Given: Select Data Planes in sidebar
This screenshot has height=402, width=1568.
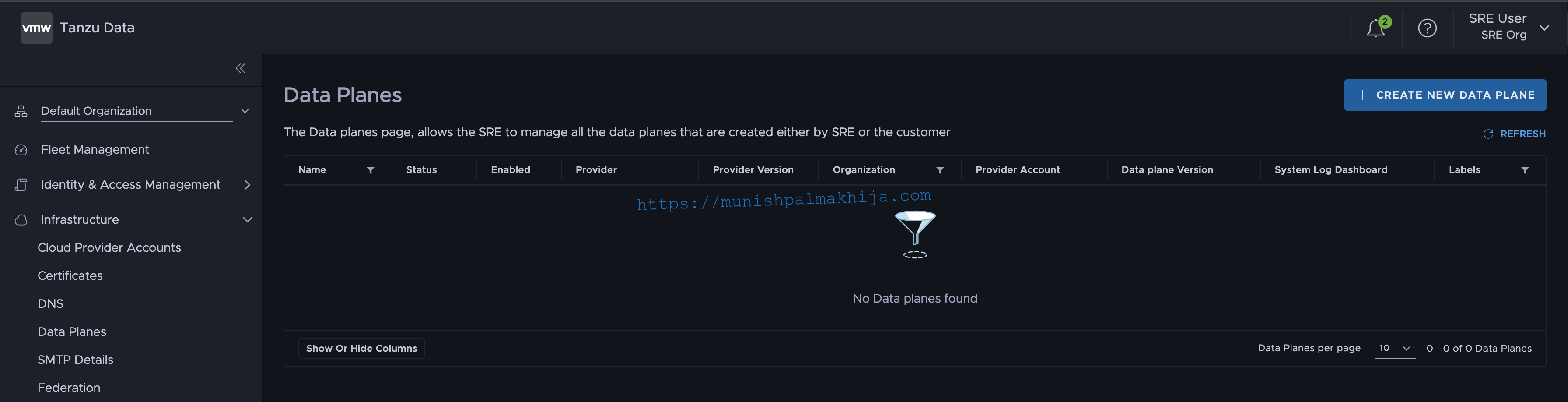Looking at the screenshot, I should 72,332.
